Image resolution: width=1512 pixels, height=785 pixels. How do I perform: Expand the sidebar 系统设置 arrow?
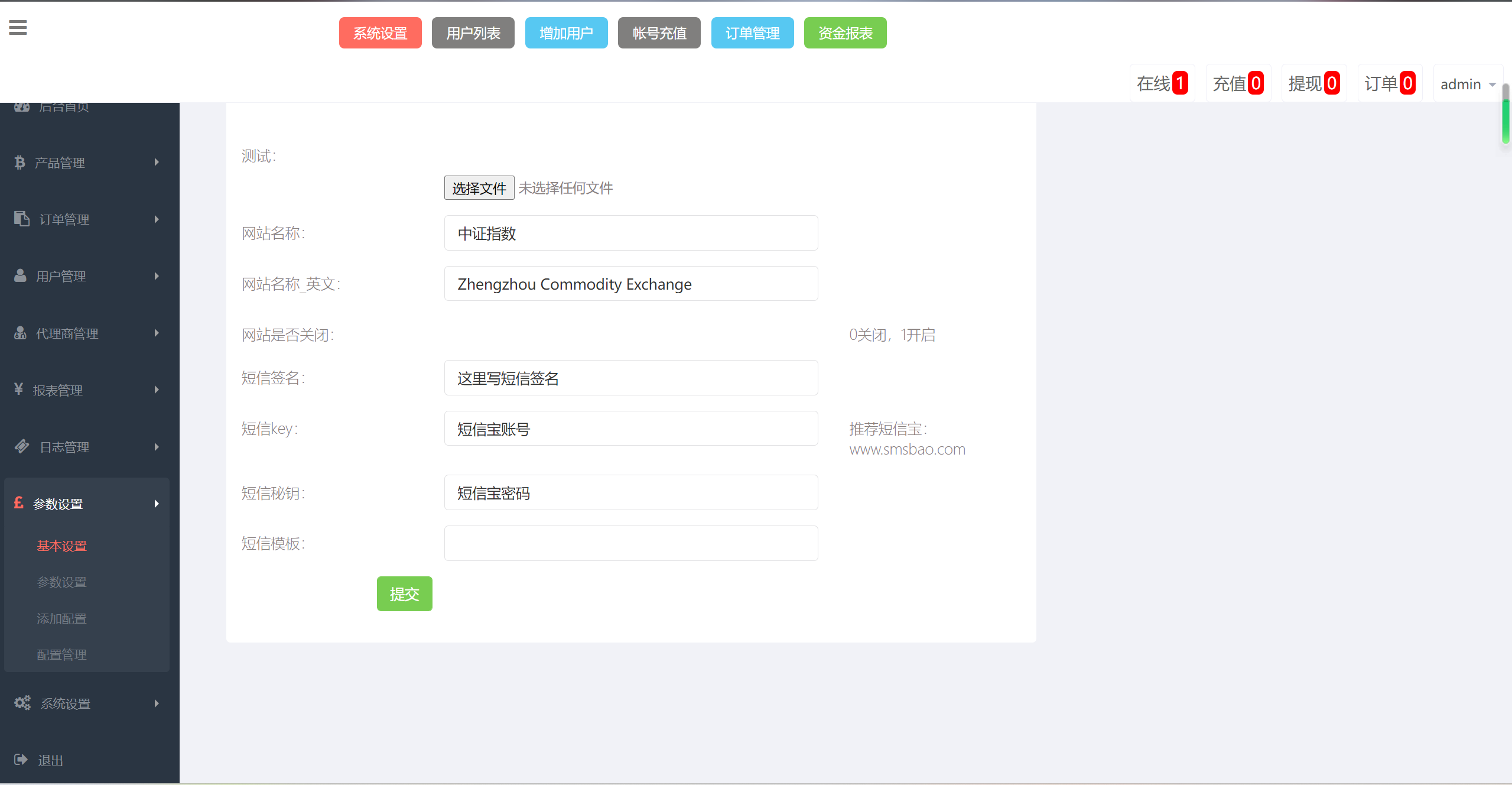pos(157,703)
